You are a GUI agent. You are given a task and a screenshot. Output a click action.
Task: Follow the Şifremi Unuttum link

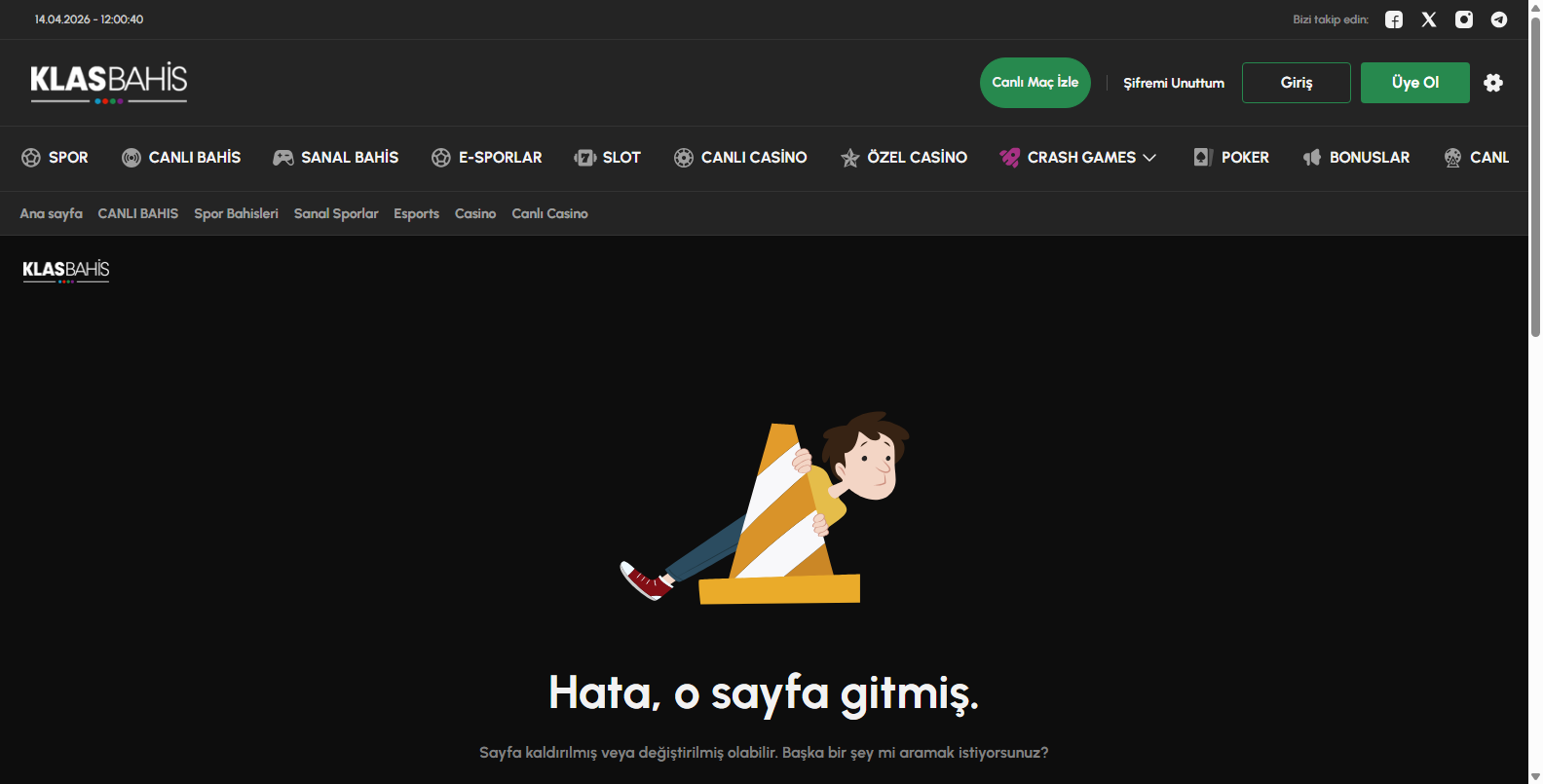1174,83
